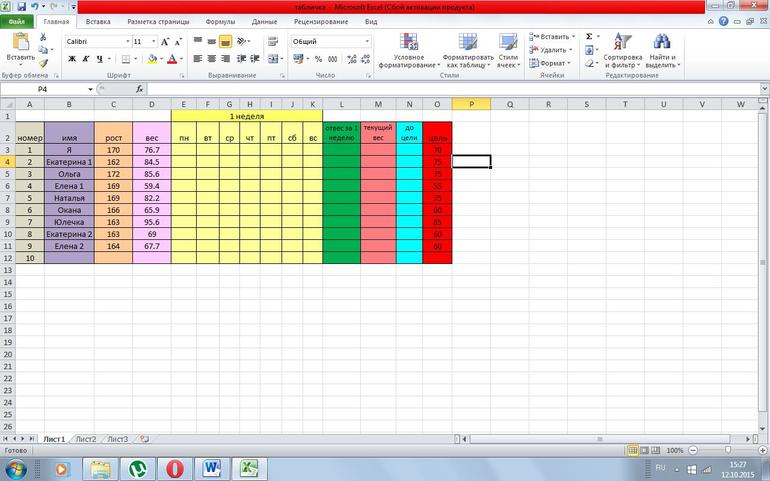Open the font size dropdown showing 11
Viewport: 770px width, 481px height.
pyautogui.click(x=152, y=42)
